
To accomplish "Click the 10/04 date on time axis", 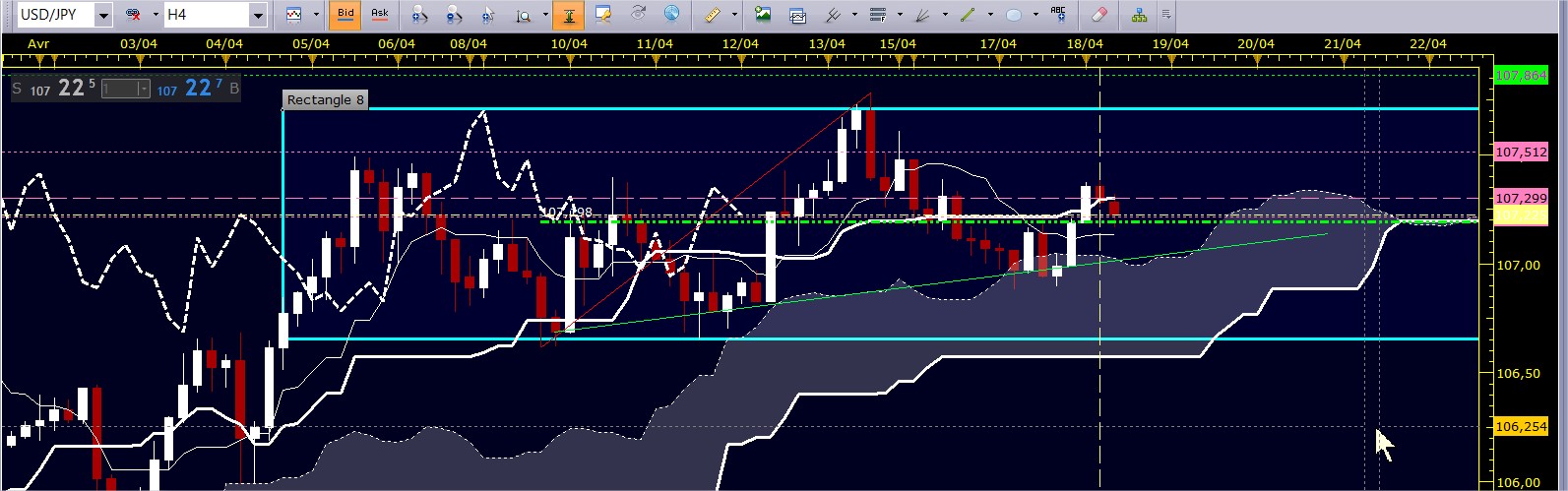I will tap(569, 44).
